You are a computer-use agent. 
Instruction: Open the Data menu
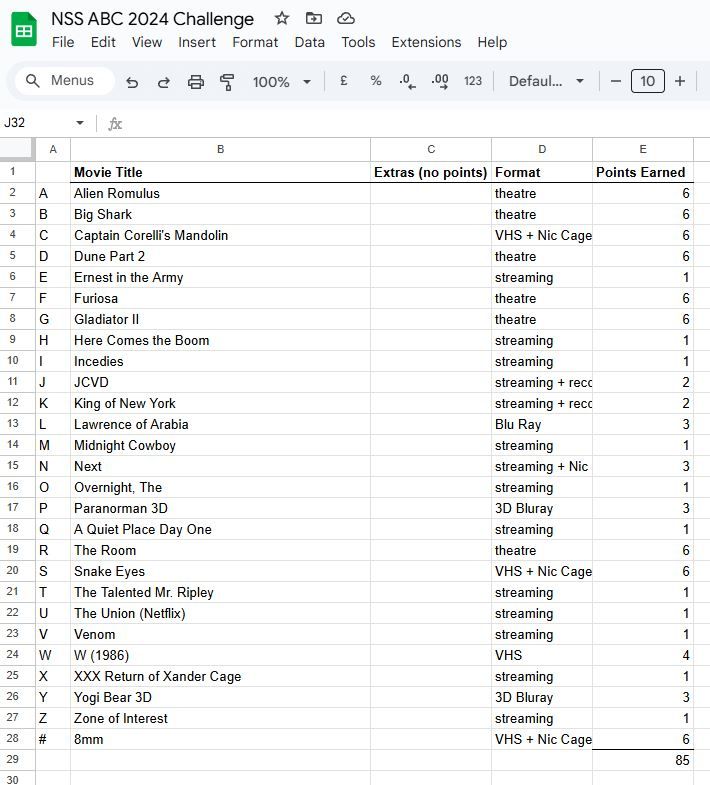pos(309,42)
